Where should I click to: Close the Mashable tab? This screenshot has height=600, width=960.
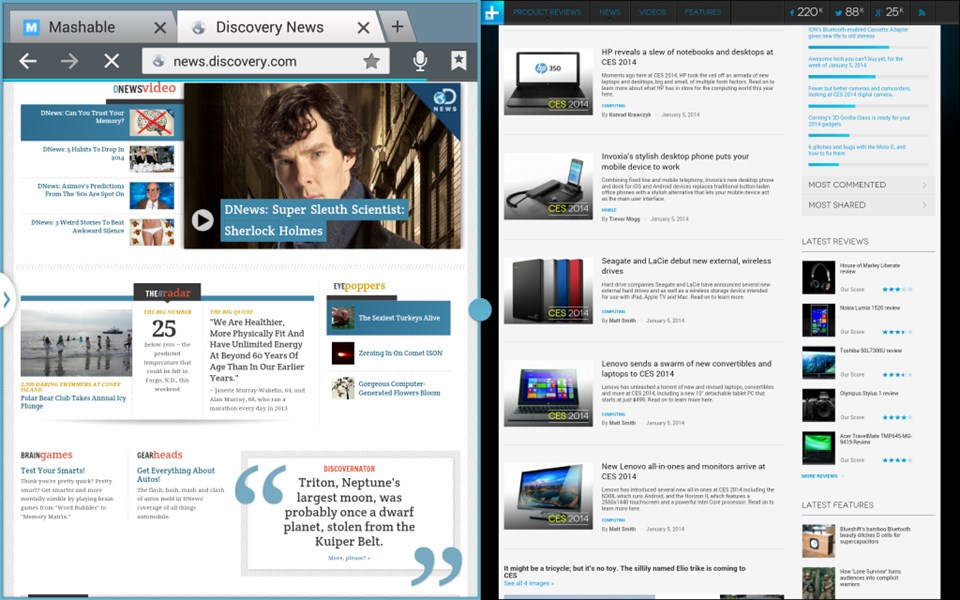point(160,28)
